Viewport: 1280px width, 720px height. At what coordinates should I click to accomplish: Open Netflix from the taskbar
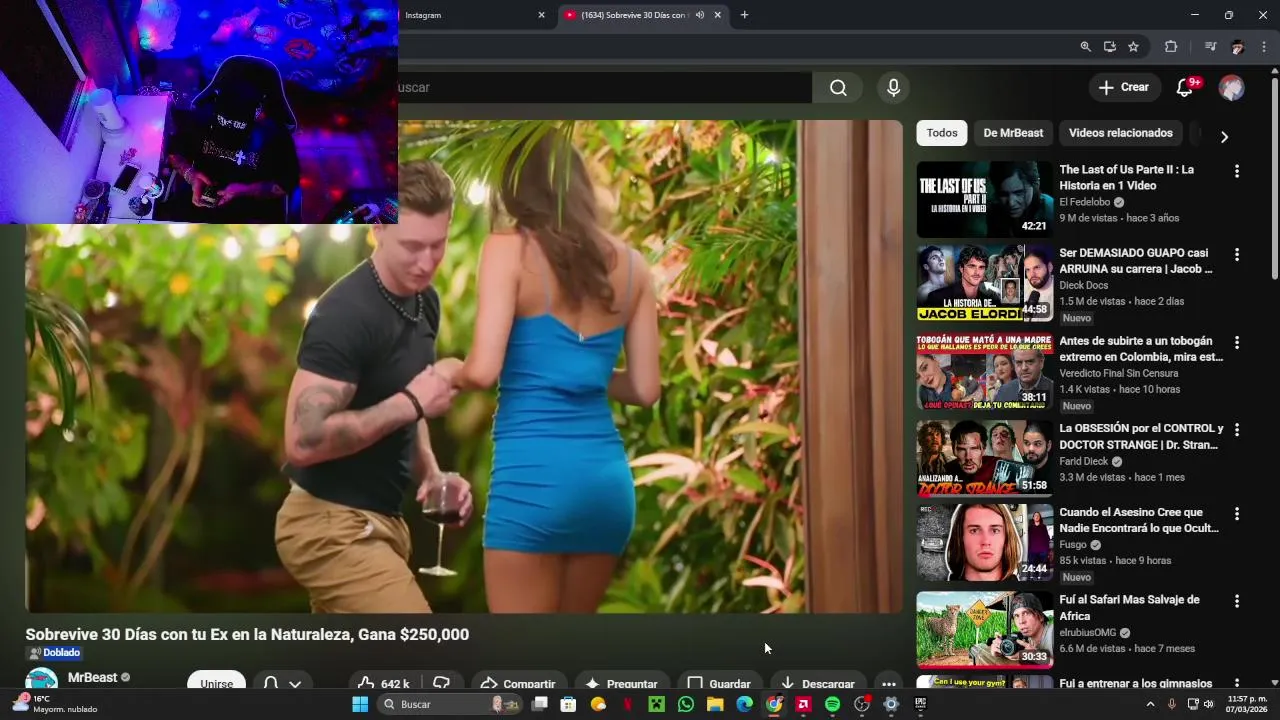coord(627,704)
